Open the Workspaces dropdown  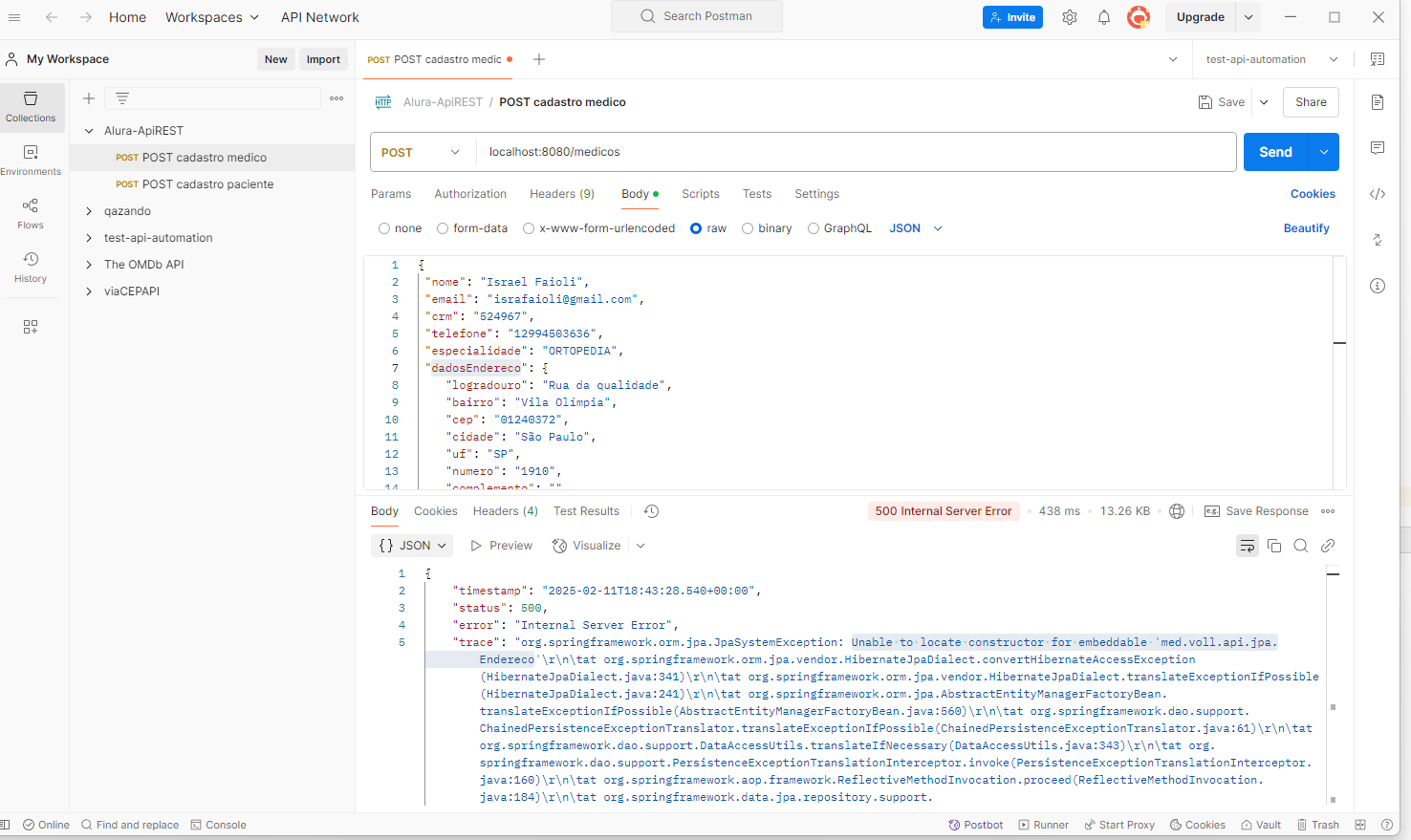click(212, 17)
